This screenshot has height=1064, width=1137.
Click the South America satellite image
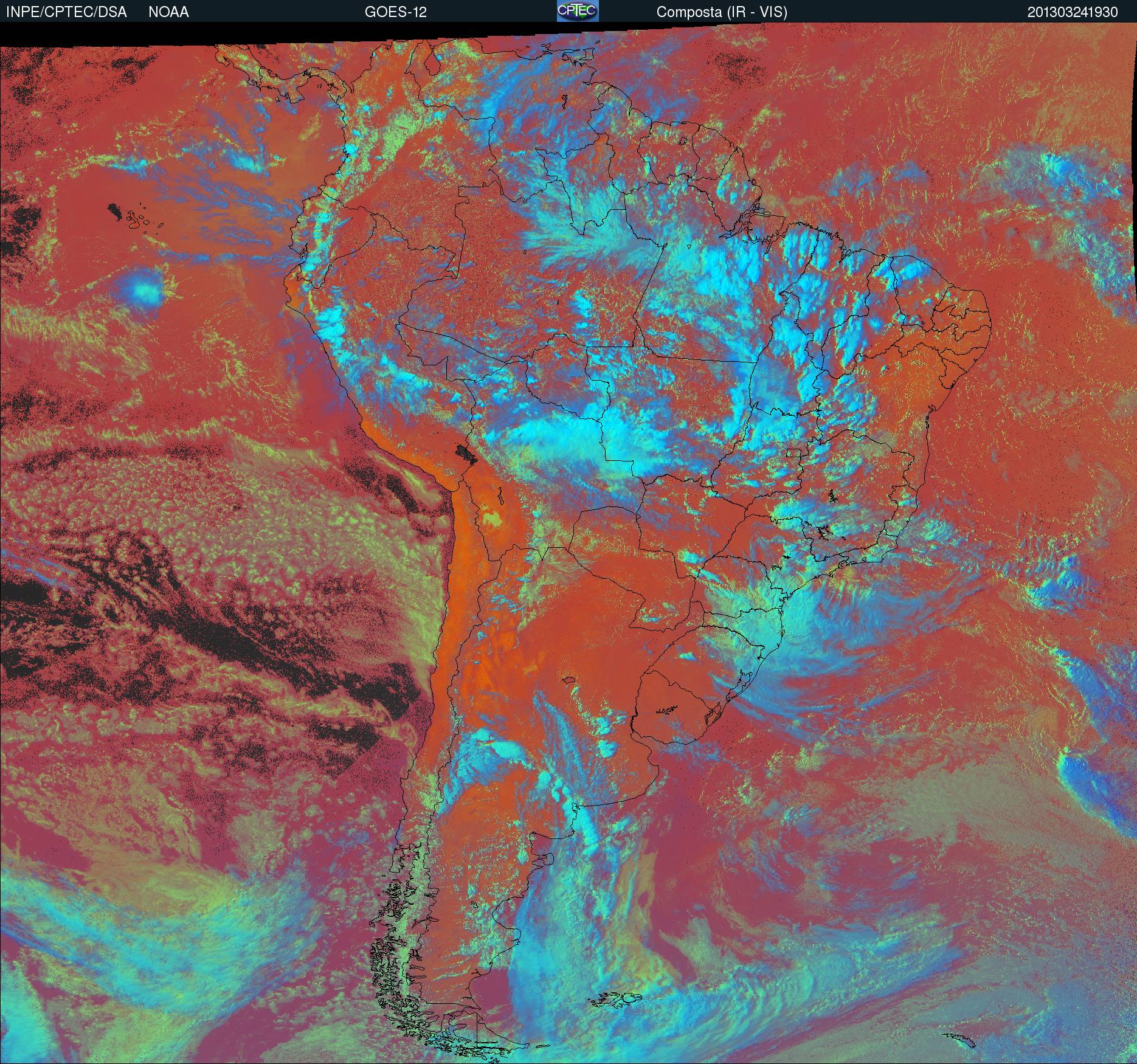[x=568, y=543]
